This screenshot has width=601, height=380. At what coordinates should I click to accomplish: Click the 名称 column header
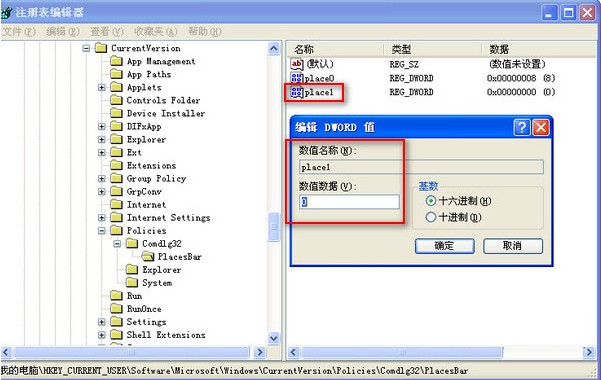(x=335, y=49)
